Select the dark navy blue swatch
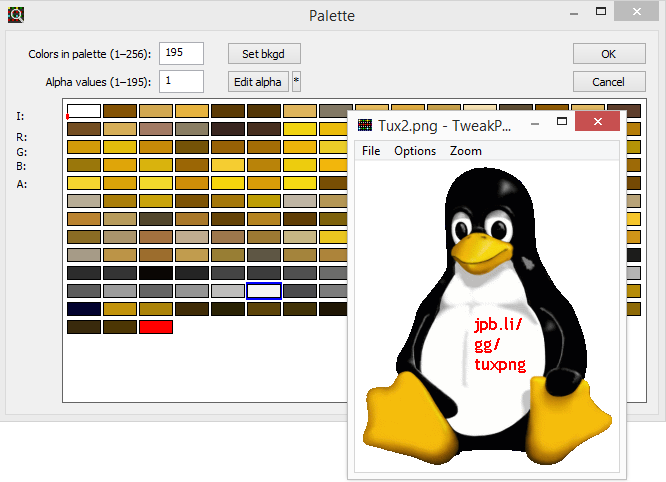 [84, 309]
